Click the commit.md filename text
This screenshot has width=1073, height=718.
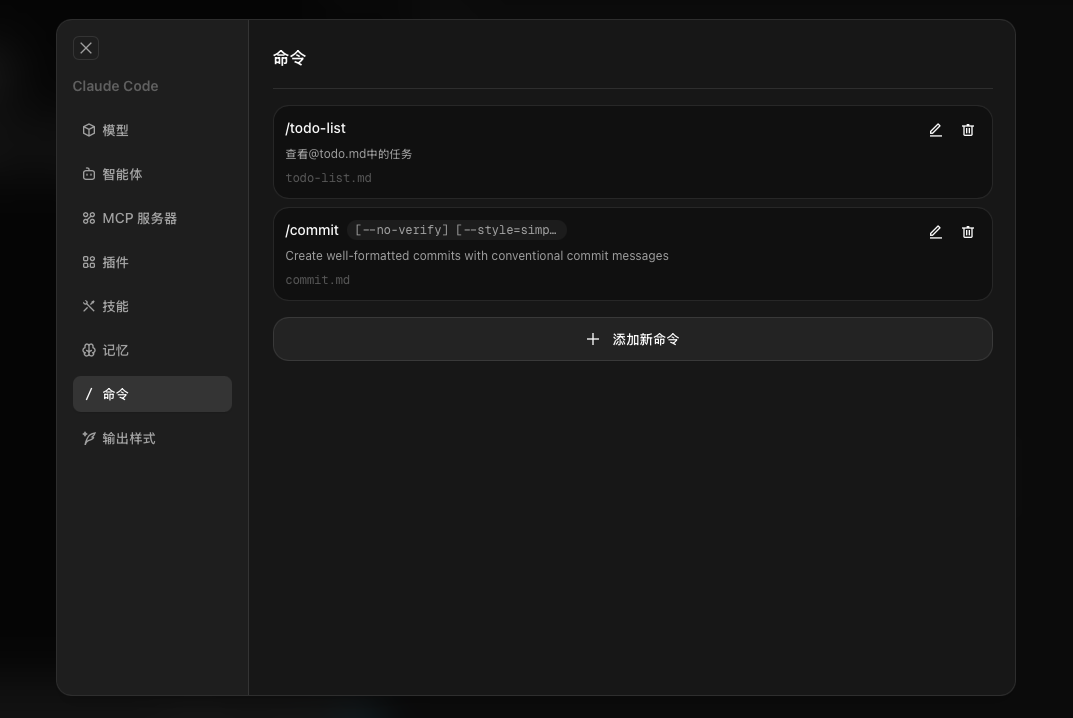[x=317, y=280]
